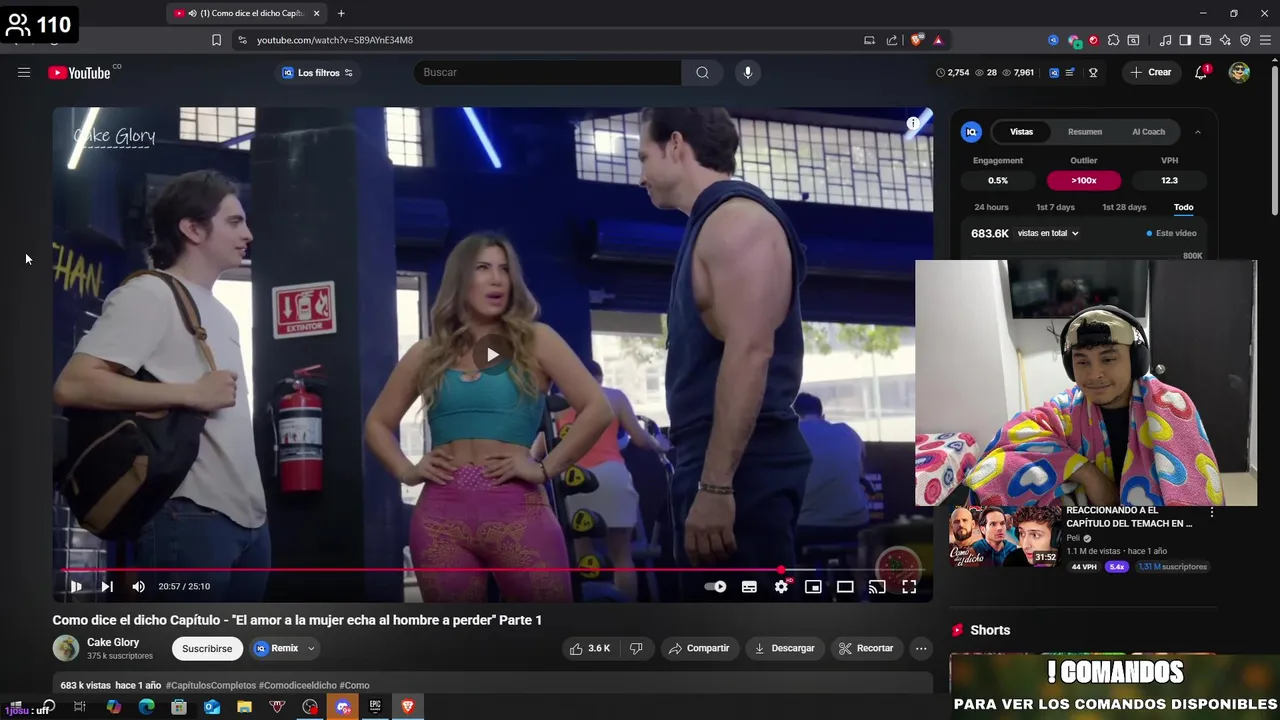Click the Buscar search field
This screenshot has width=1280, height=720.
pyautogui.click(x=548, y=72)
